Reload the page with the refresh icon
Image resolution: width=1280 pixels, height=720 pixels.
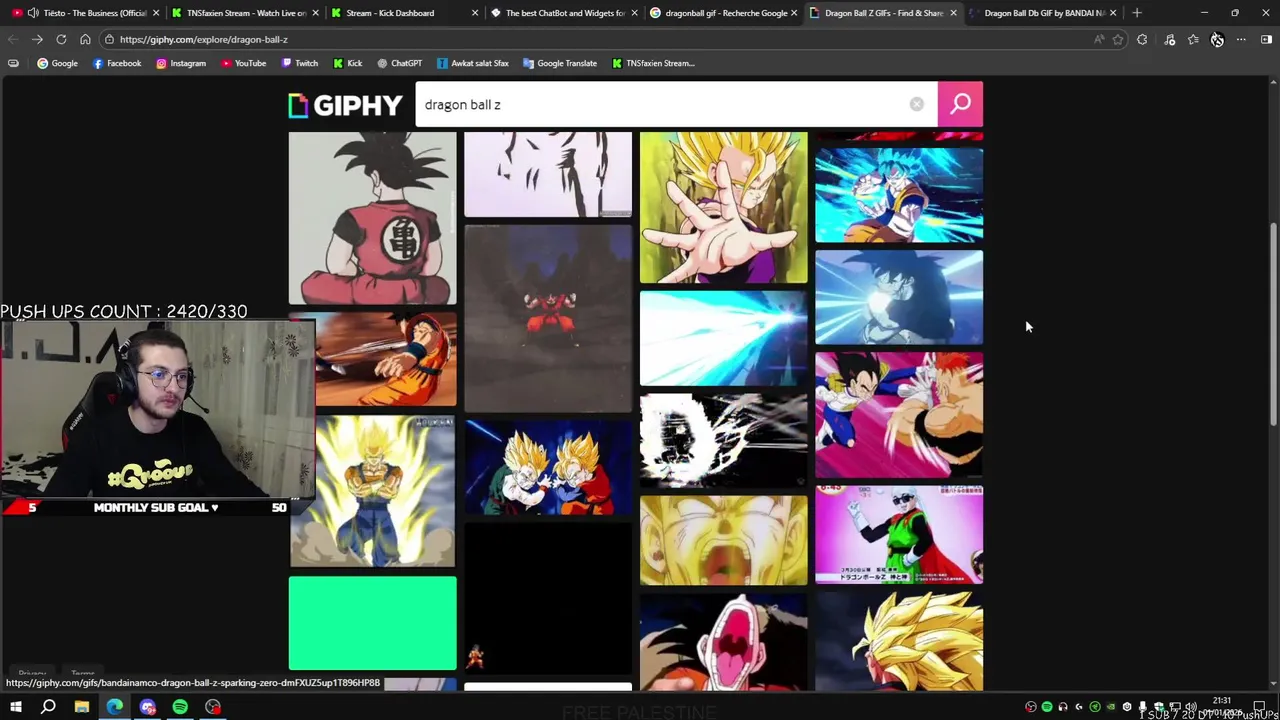point(61,39)
